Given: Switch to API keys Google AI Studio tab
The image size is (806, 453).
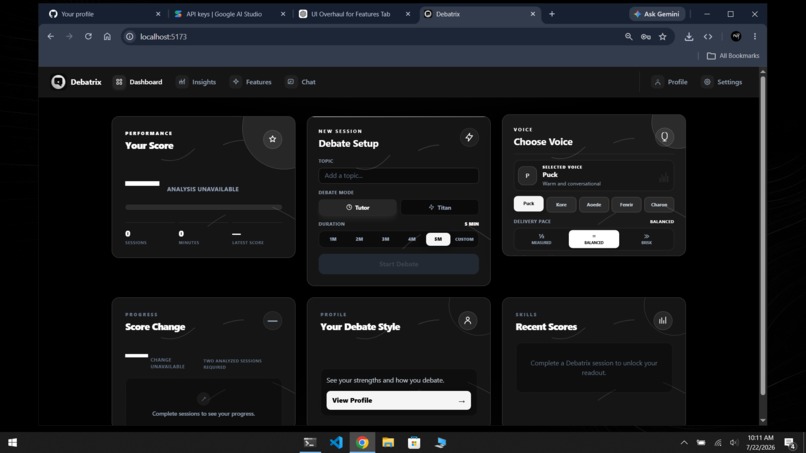Looking at the screenshot, I should [228, 14].
